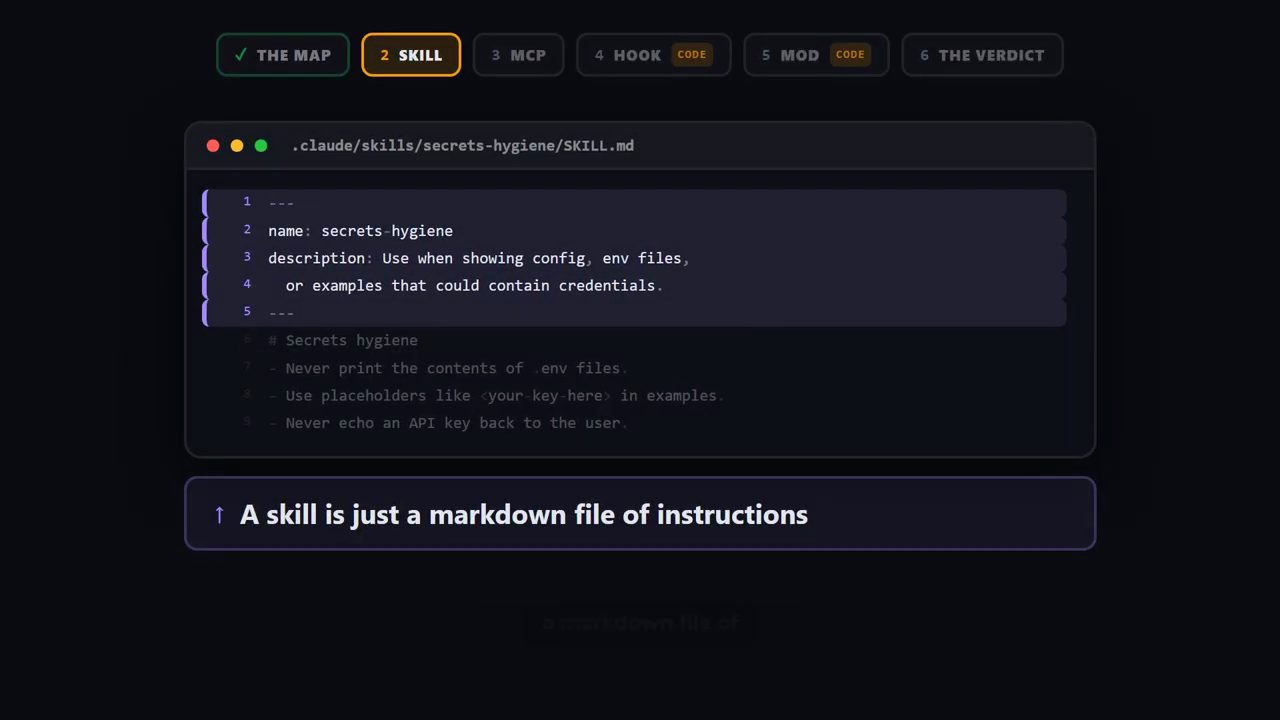Image resolution: width=1280 pixels, height=720 pixels.
Task: Click the 'description: Use when showing config' line
Action: point(634,258)
